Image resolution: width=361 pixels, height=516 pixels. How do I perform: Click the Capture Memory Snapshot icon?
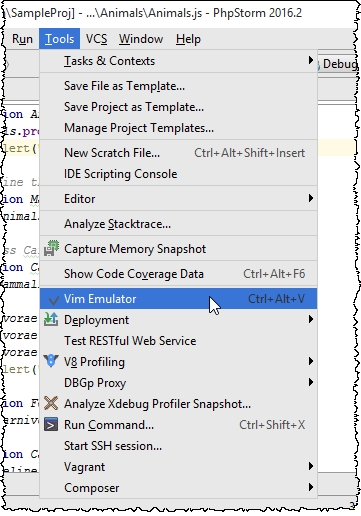pyautogui.click(x=51, y=249)
